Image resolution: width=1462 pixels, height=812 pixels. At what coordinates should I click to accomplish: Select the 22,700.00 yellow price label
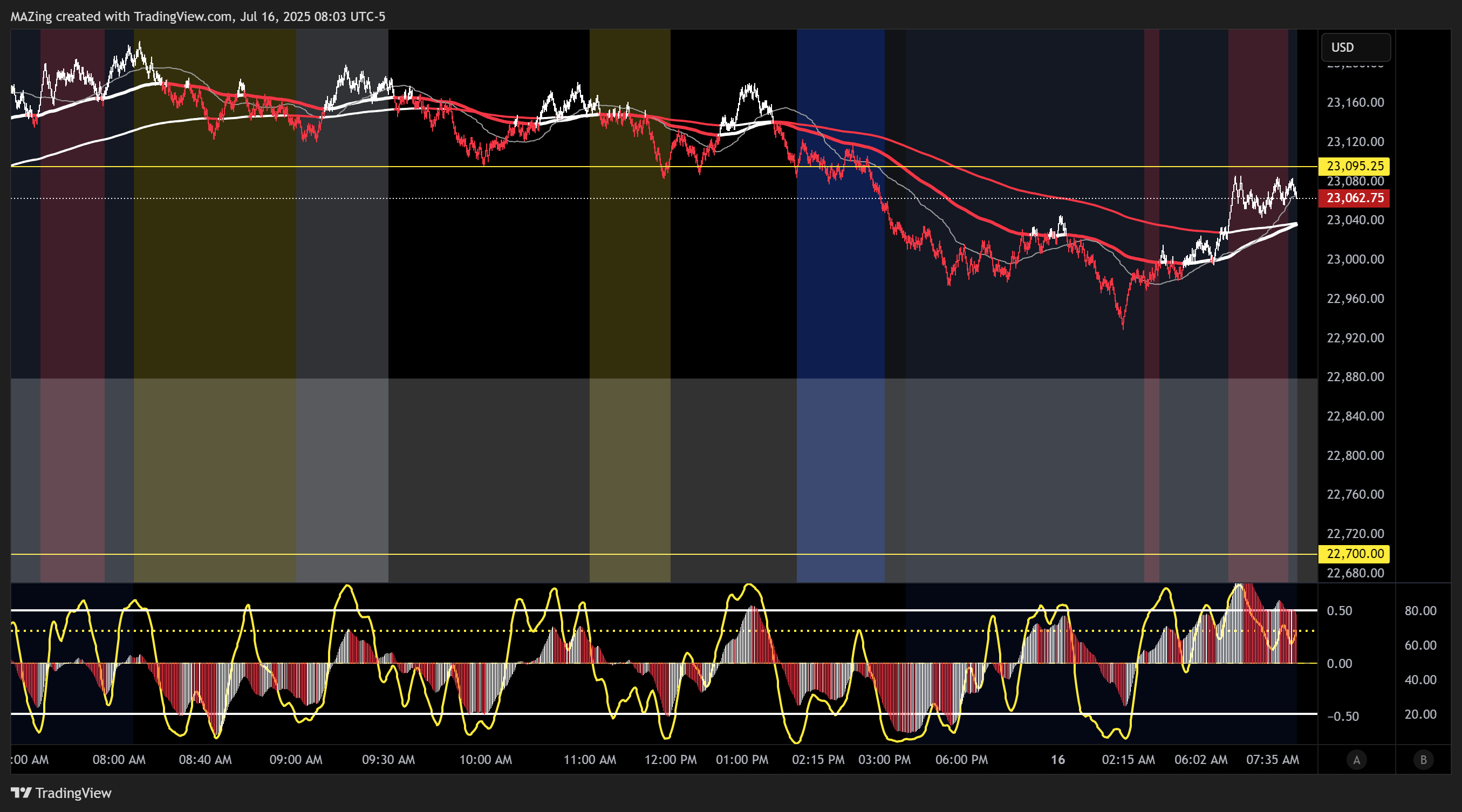coord(1354,554)
